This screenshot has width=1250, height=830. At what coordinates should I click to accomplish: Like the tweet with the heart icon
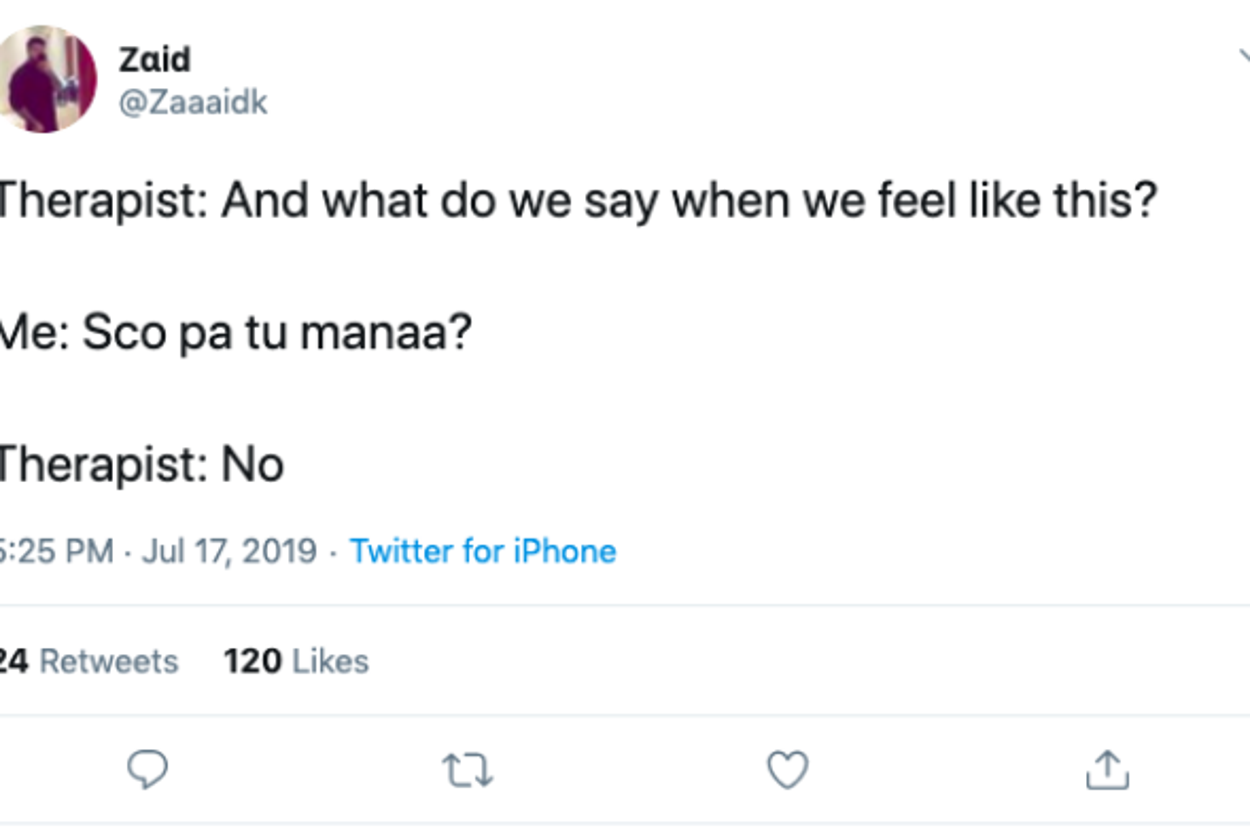tap(787, 770)
